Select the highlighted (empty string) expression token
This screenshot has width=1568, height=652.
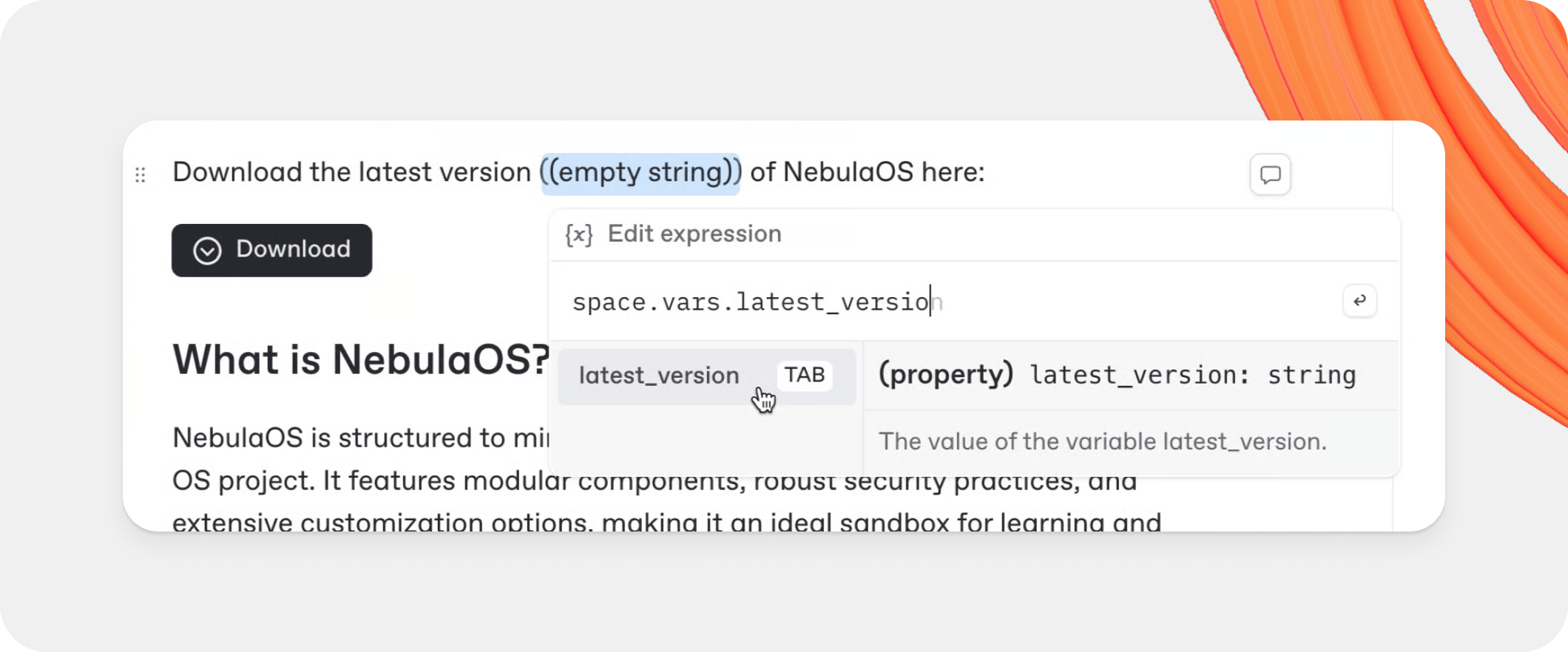pyautogui.click(x=641, y=172)
